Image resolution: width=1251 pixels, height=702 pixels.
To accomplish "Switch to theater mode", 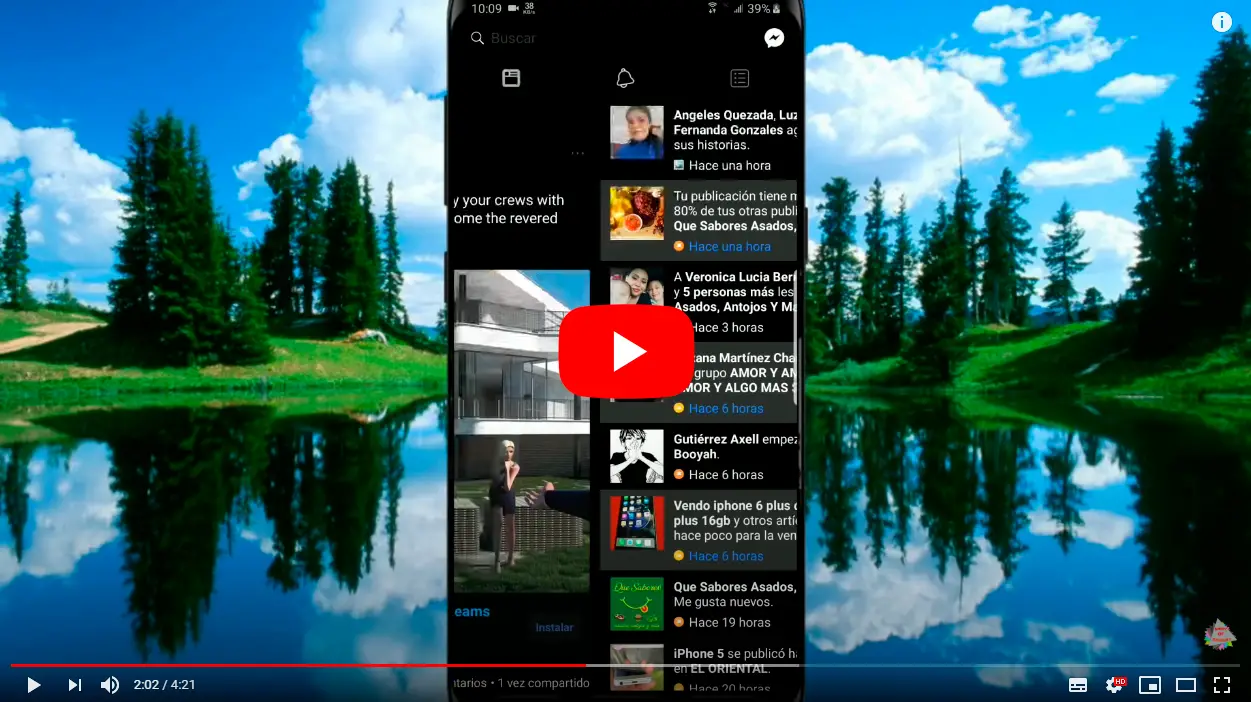I will pyautogui.click(x=1186, y=685).
